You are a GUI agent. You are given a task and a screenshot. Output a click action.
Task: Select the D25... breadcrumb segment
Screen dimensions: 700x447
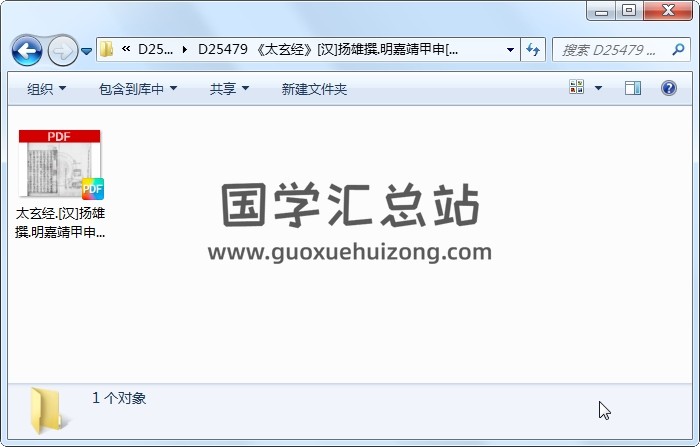click(x=155, y=49)
